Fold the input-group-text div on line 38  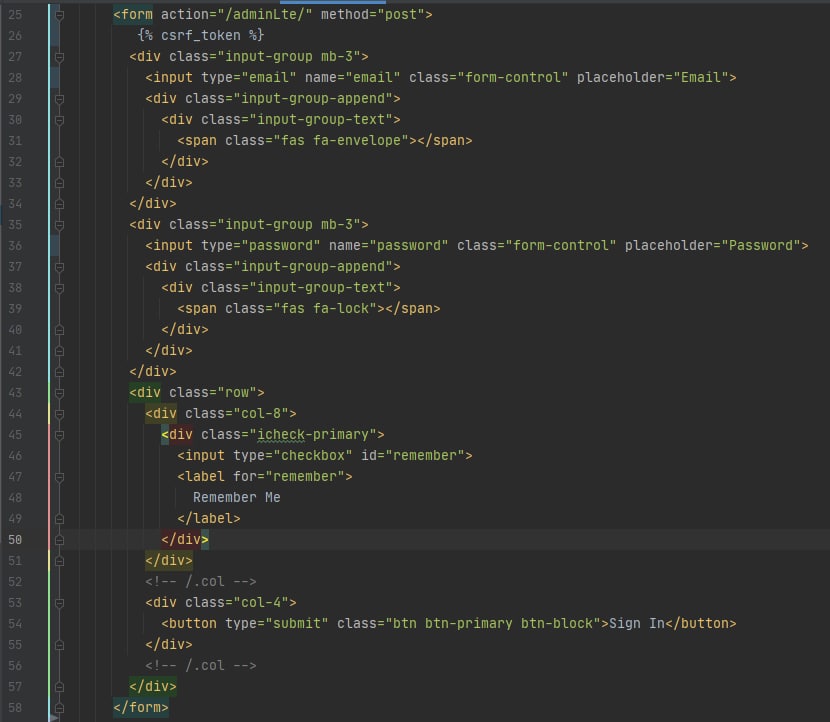click(x=59, y=288)
